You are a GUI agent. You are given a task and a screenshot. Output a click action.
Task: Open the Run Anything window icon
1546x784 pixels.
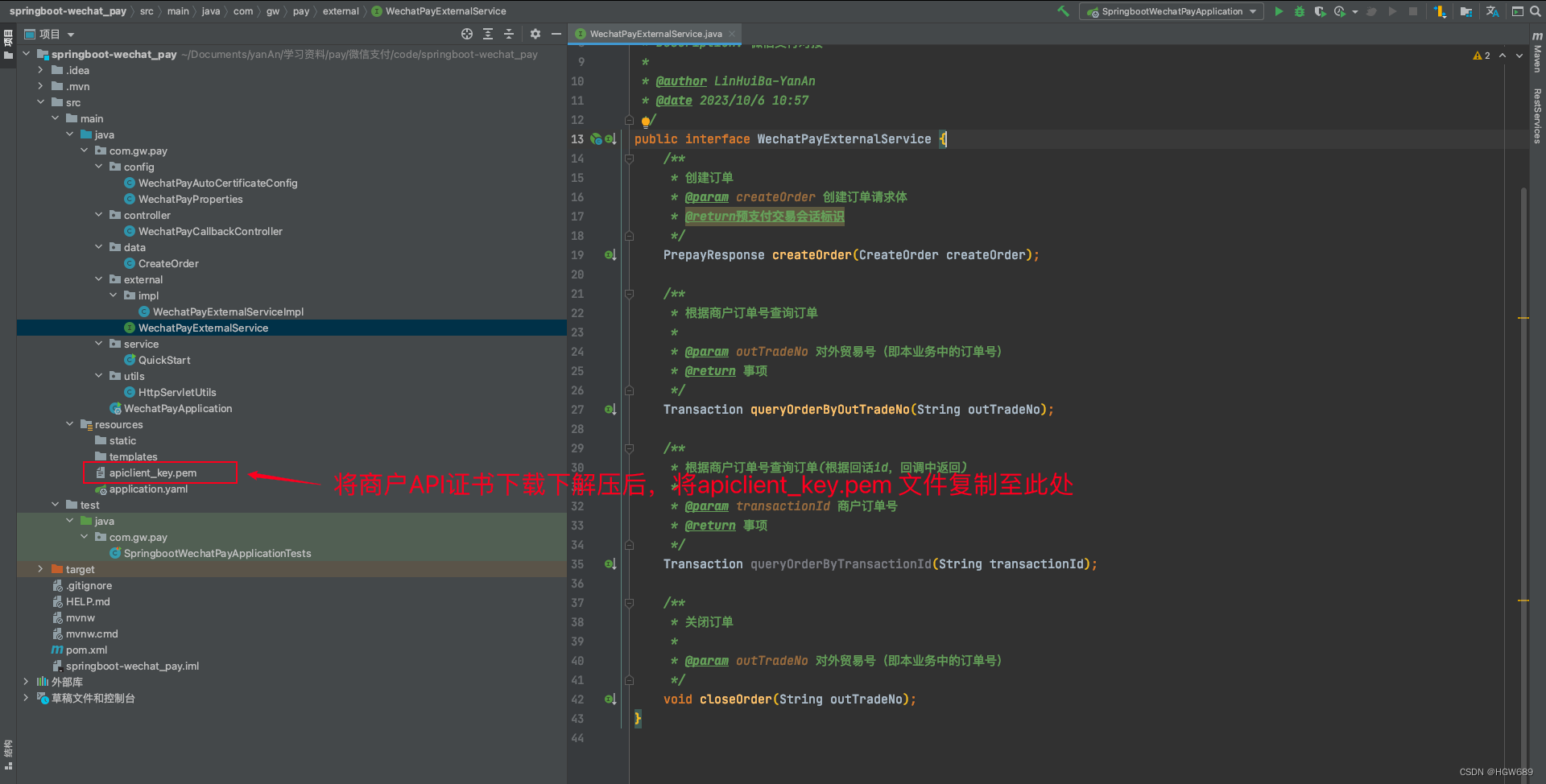[1517, 11]
